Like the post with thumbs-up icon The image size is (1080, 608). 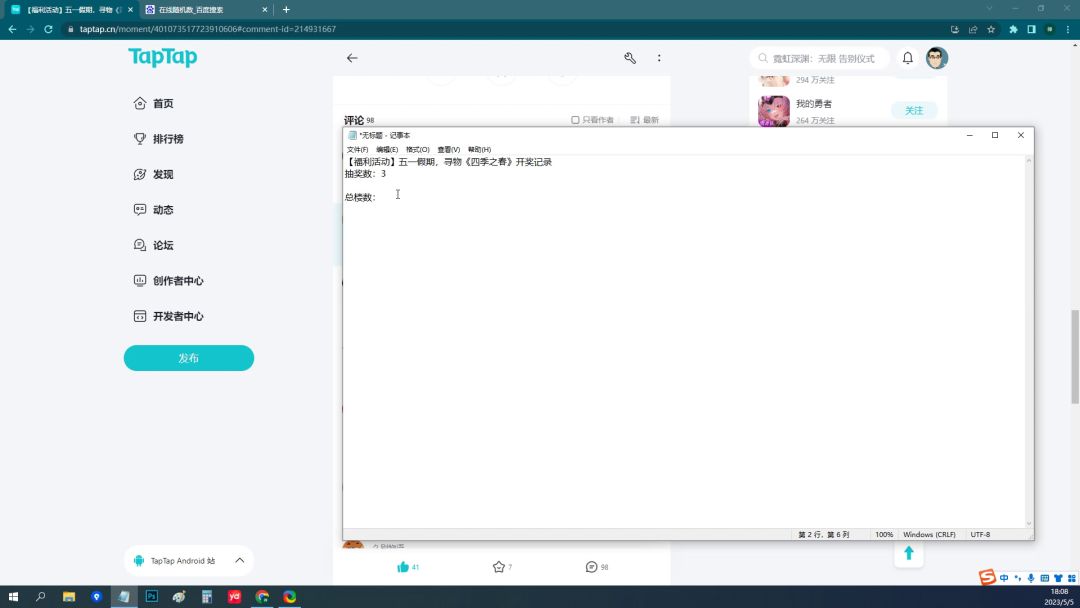tap(403, 567)
